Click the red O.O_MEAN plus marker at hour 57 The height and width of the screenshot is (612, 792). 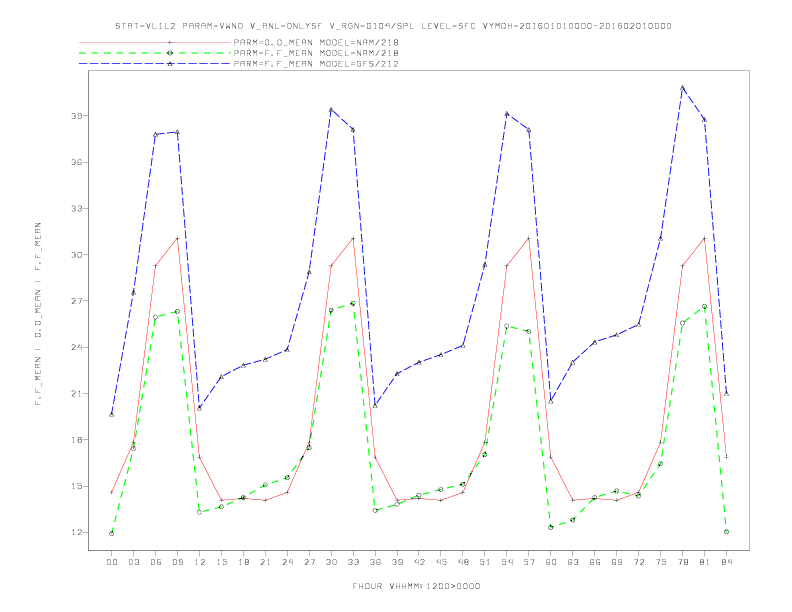[528, 238]
